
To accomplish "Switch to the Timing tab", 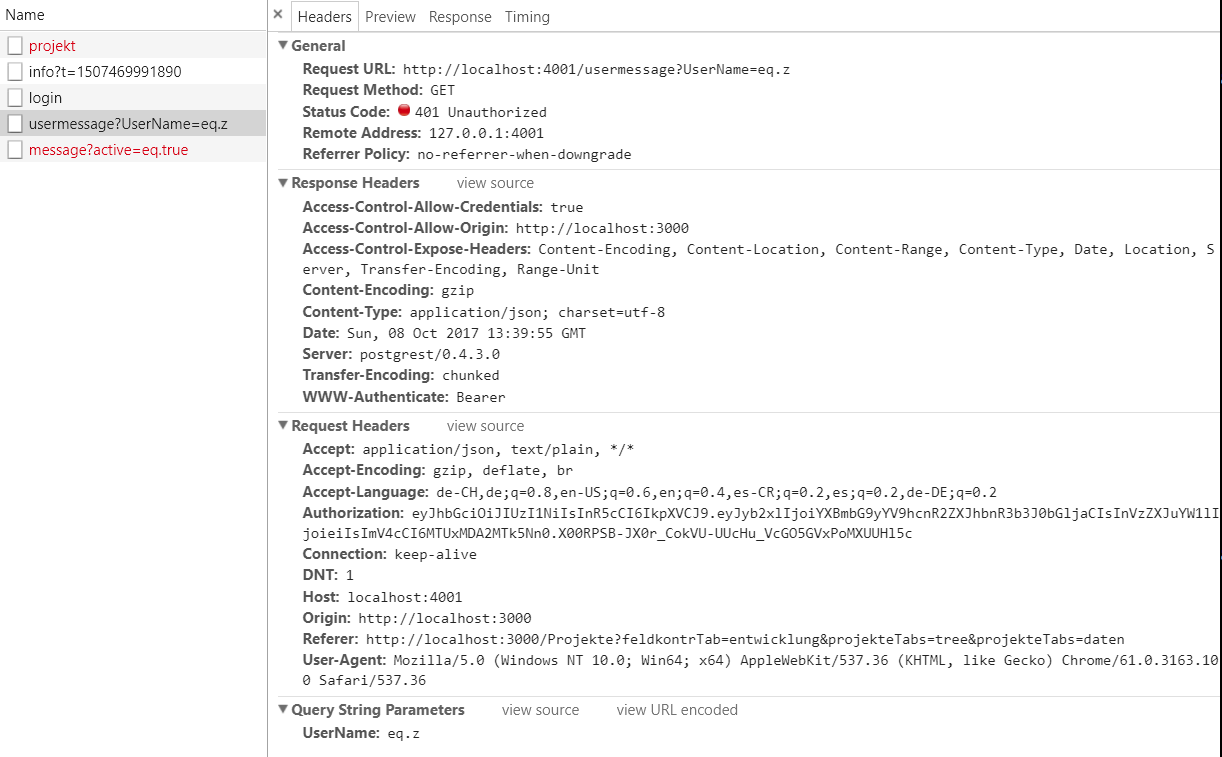I will coord(527,16).
